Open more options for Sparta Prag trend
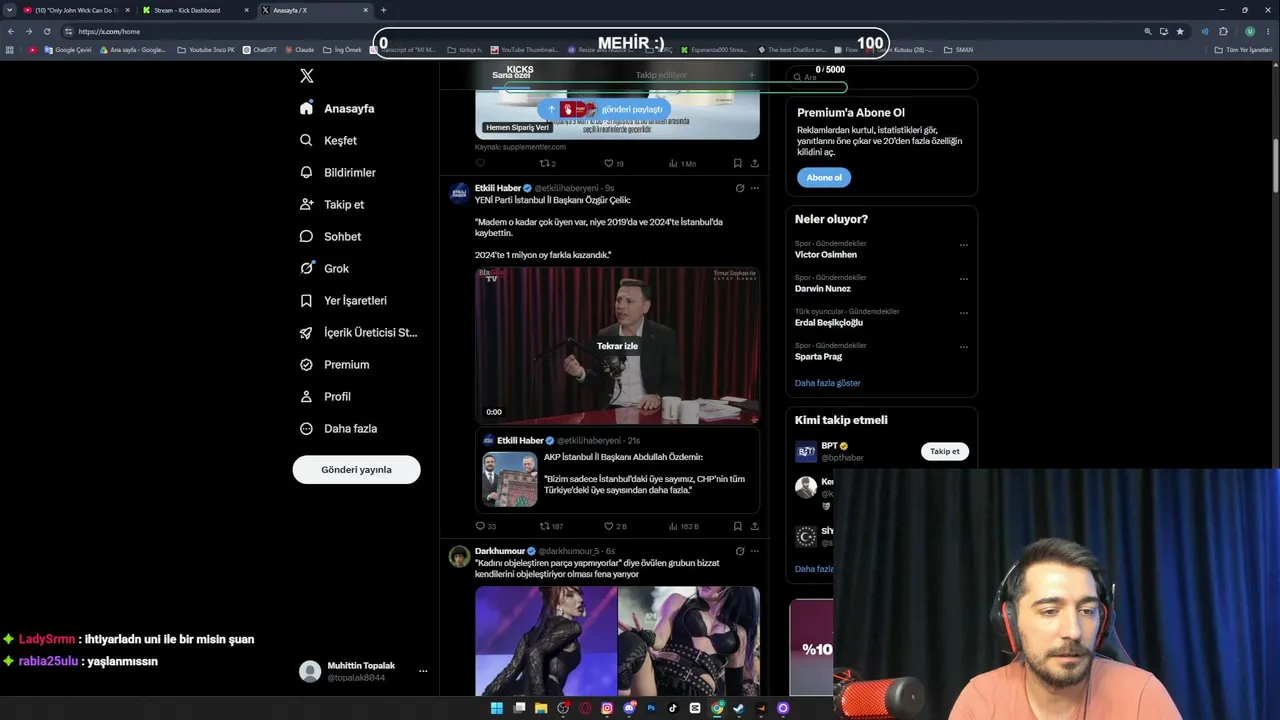1280x720 pixels. 964,346
